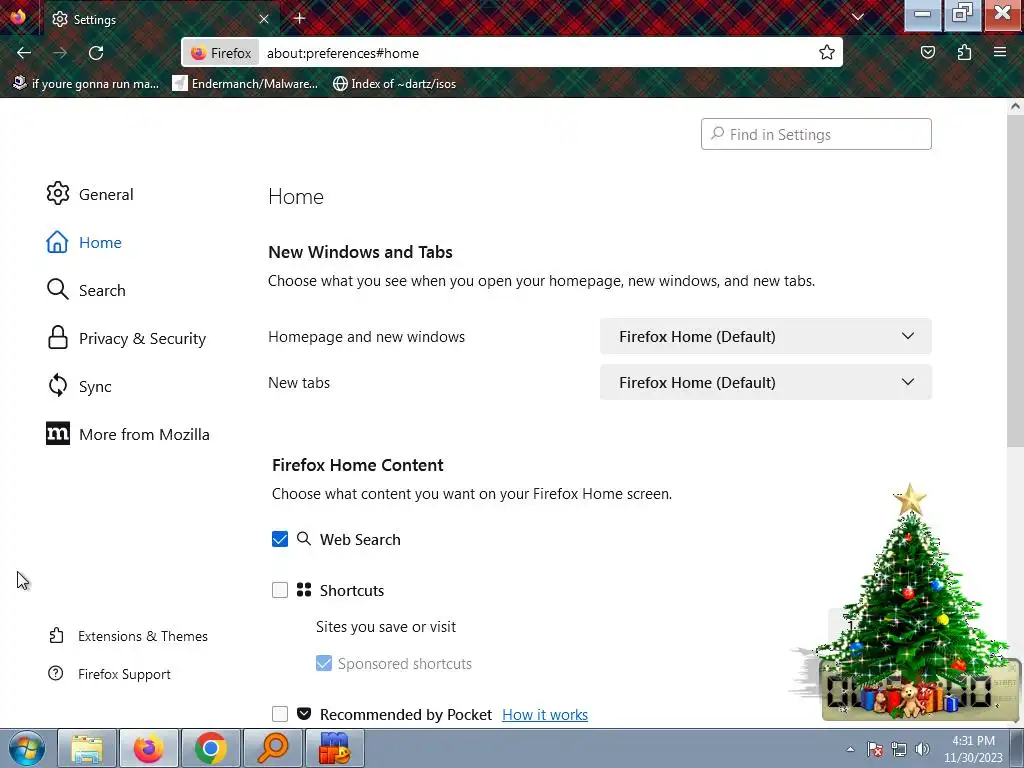
Task: Open the network tray icon
Action: [899, 749]
